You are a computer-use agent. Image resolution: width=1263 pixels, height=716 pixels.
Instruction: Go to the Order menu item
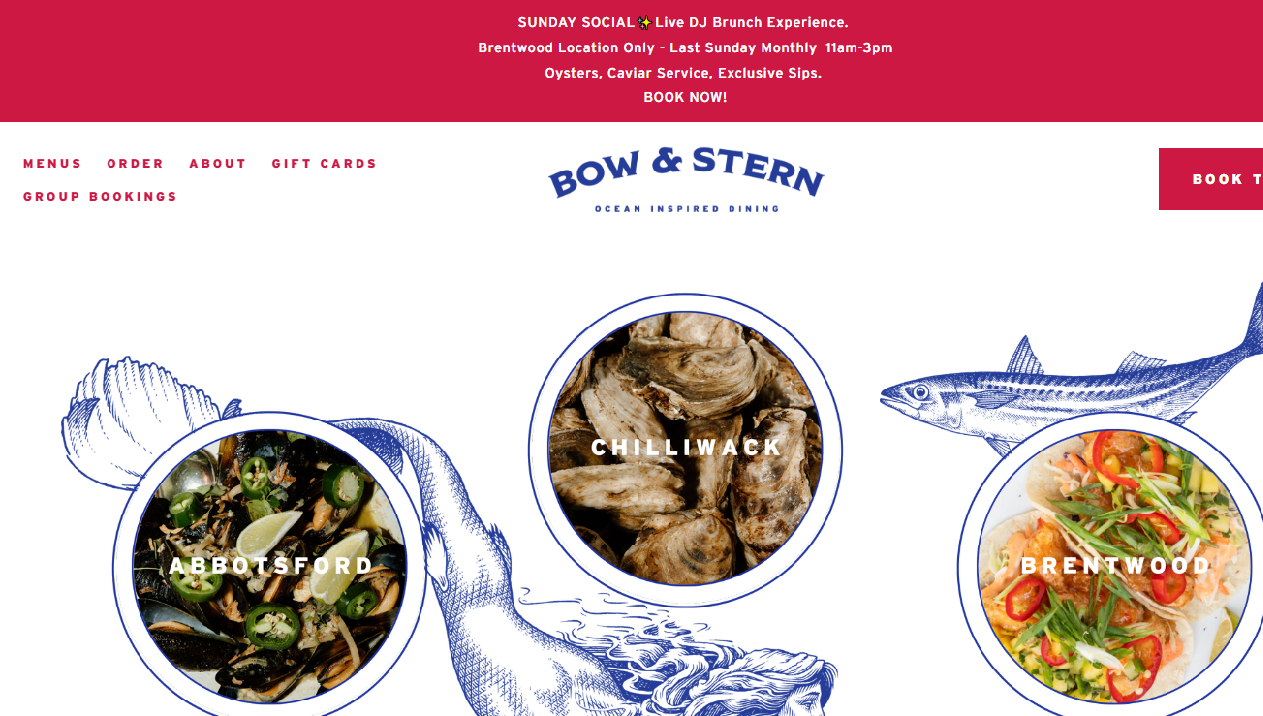[x=136, y=164]
